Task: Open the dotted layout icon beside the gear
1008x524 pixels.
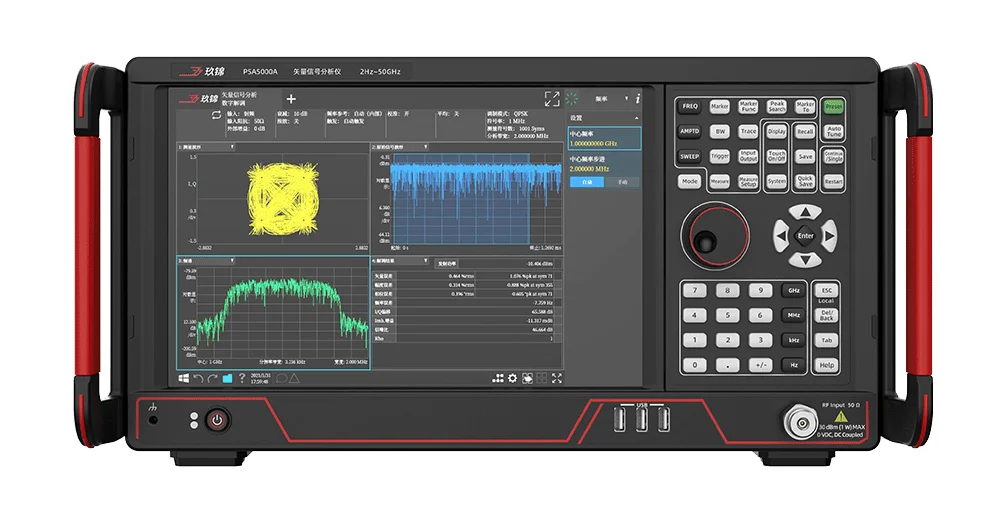Action: (x=498, y=378)
